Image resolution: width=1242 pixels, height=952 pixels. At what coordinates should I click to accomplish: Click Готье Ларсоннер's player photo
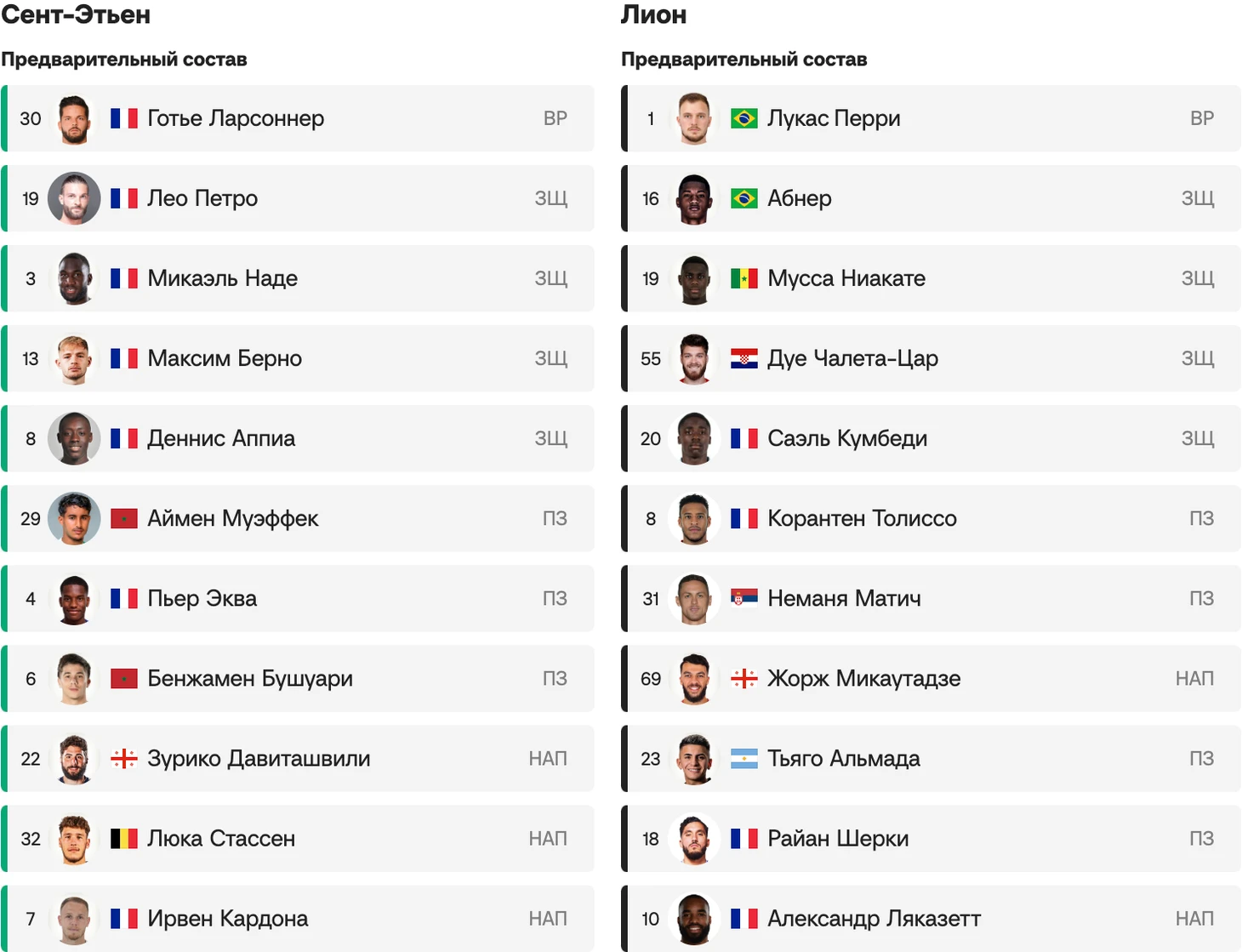(x=74, y=118)
